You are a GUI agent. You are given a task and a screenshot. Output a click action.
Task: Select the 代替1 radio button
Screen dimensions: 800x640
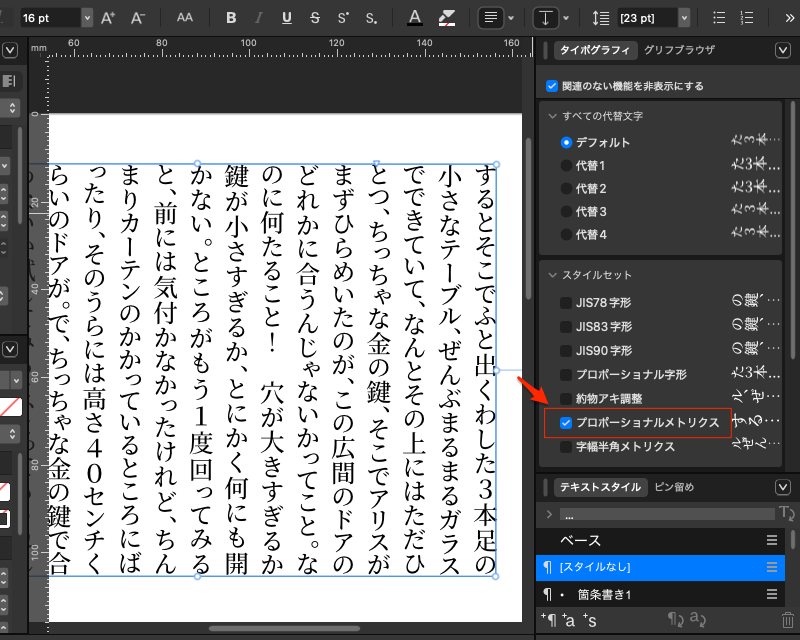566,166
